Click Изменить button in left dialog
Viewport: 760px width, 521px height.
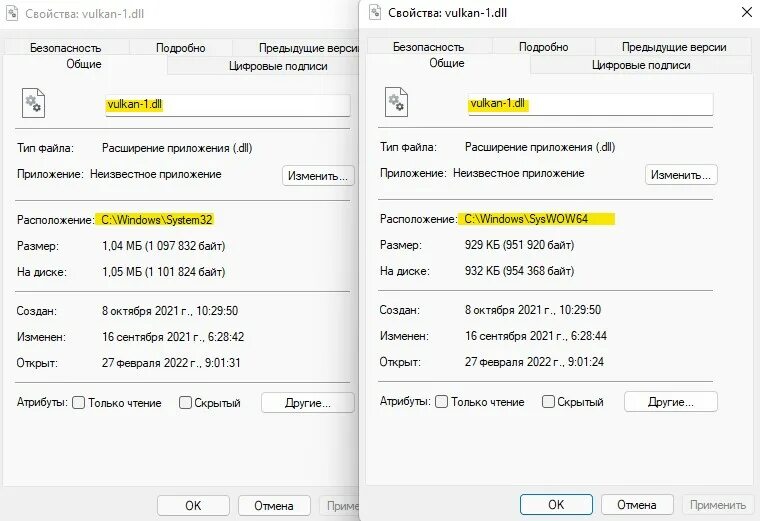(x=318, y=176)
